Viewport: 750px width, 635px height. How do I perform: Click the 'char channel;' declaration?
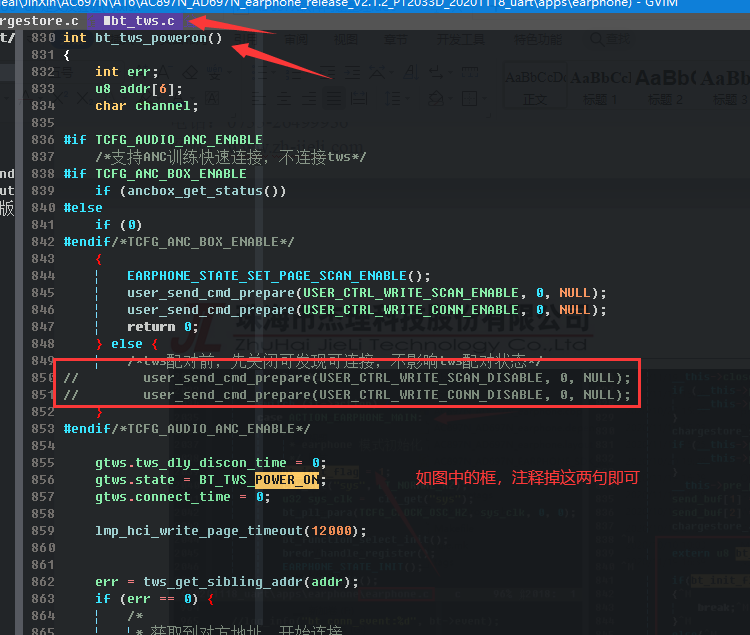[x=146, y=106]
